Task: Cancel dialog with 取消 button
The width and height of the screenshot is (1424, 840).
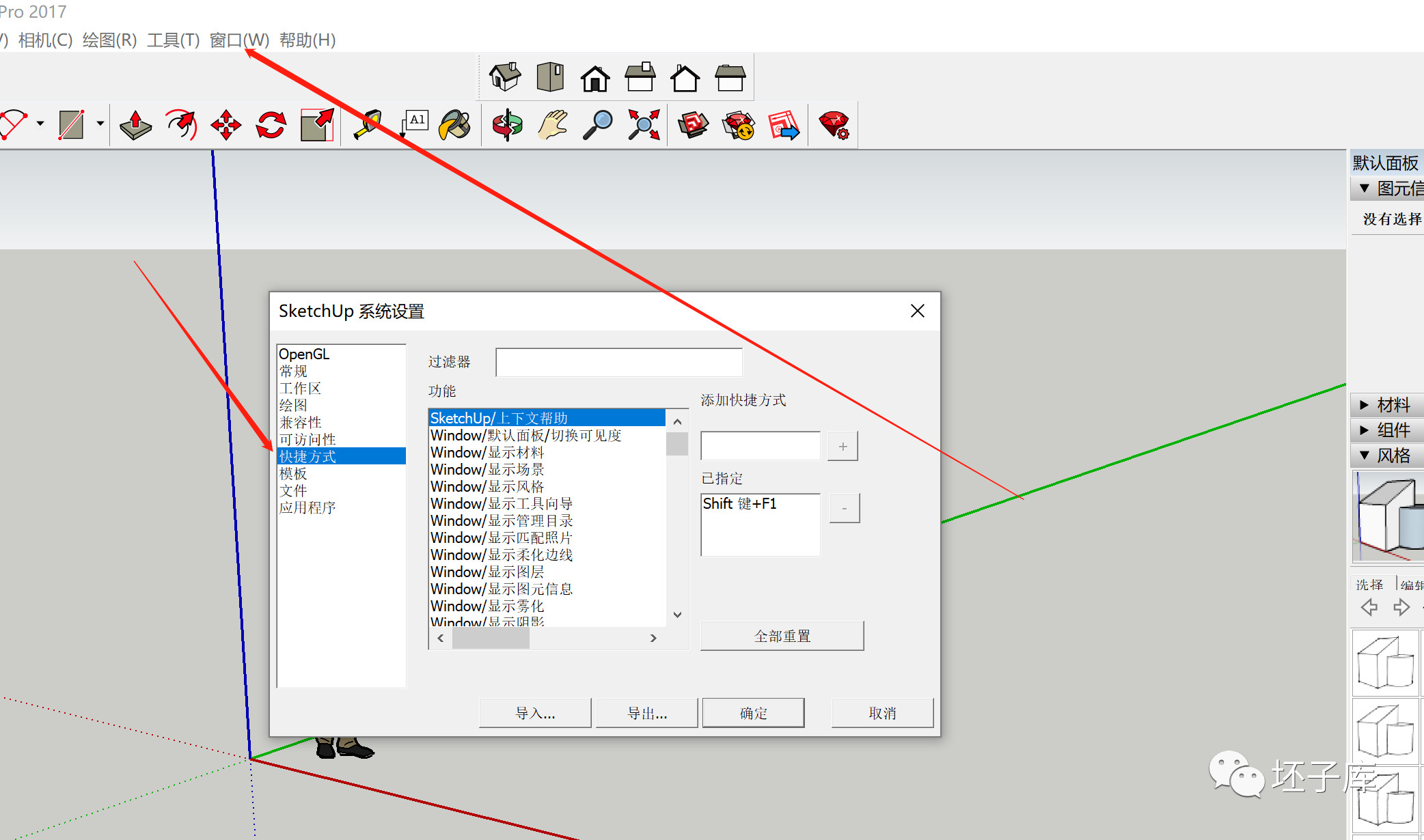Action: [x=882, y=713]
